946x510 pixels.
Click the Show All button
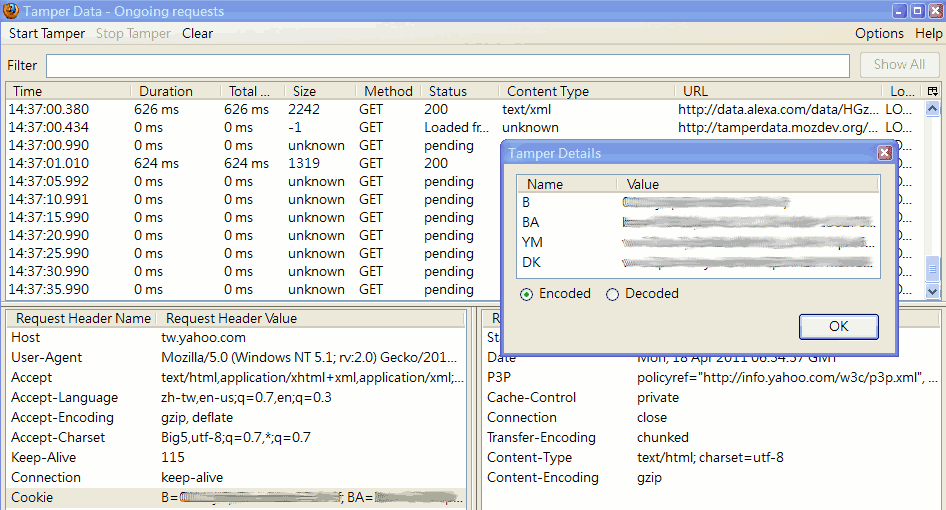click(x=900, y=65)
